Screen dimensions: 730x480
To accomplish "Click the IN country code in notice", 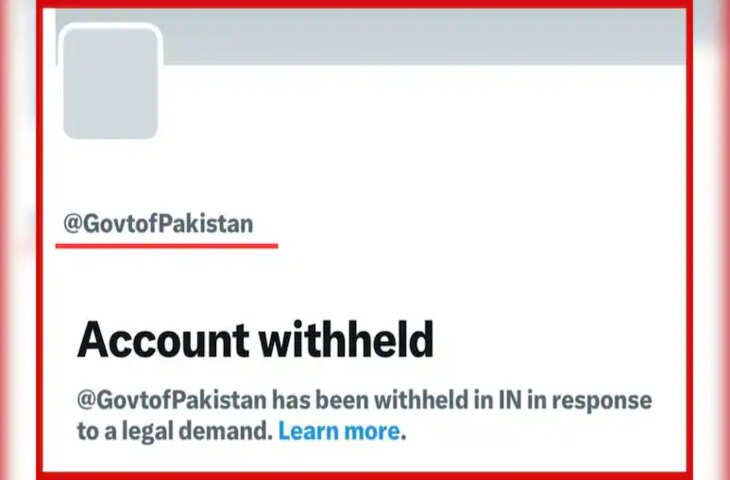I will [x=510, y=400].
